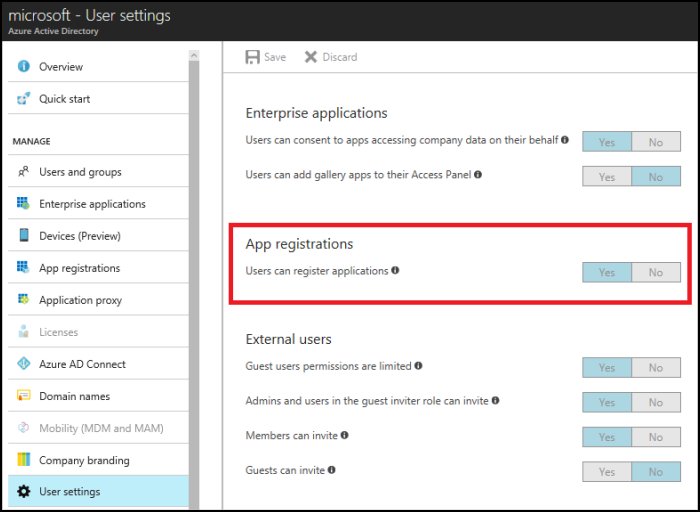Screen dimensions: 700x512
Task: Set Members can invite to No
Action: point(656,437)
